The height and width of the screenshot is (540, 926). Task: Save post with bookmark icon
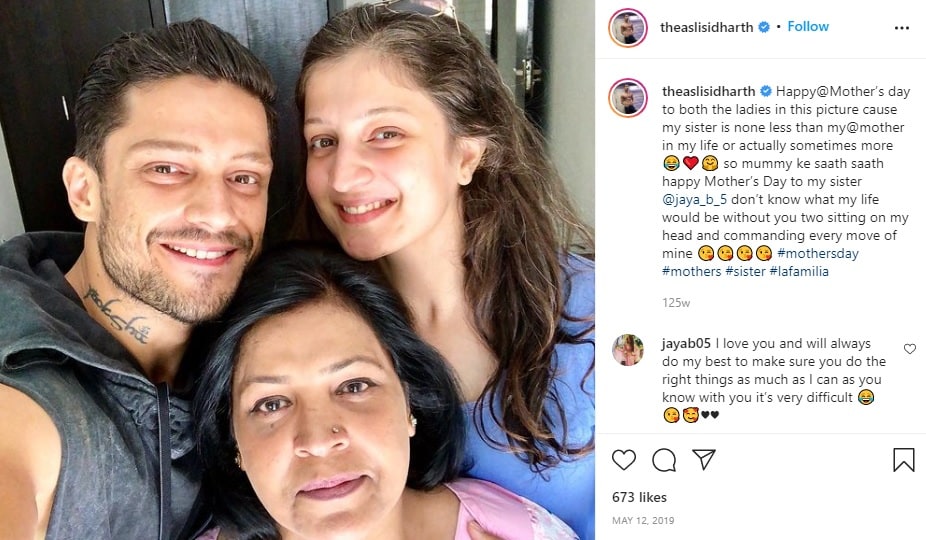[x=904, y=460]
